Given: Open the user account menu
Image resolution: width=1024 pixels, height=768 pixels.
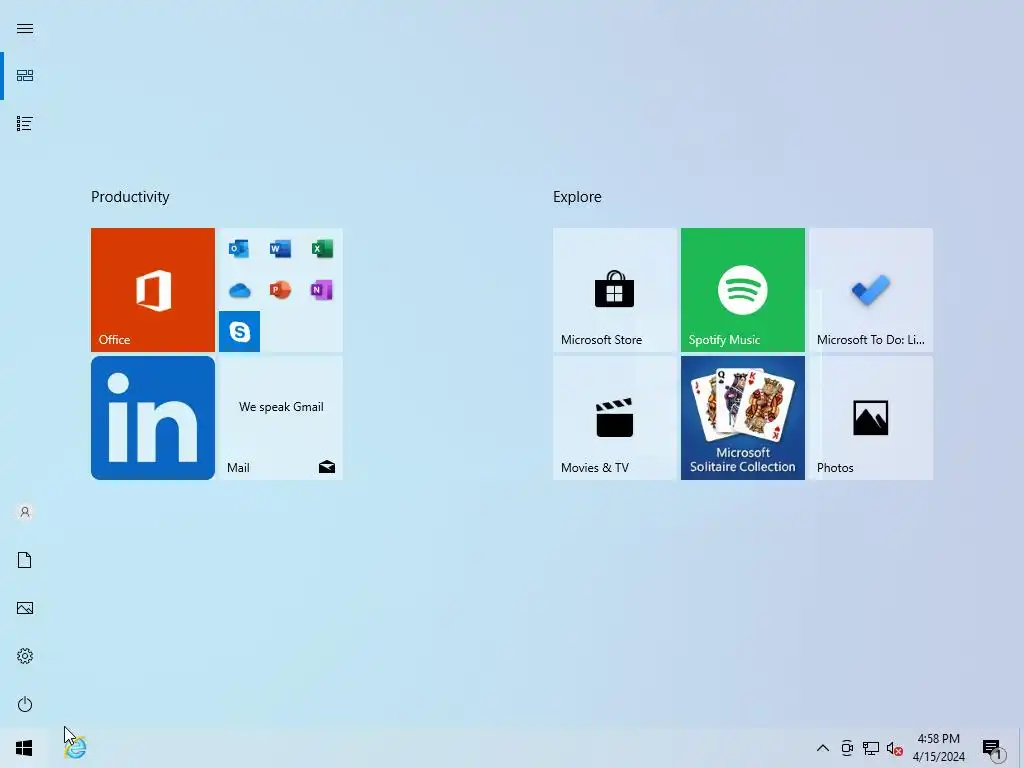Looking at the screenshot, I should pos(25,512).
